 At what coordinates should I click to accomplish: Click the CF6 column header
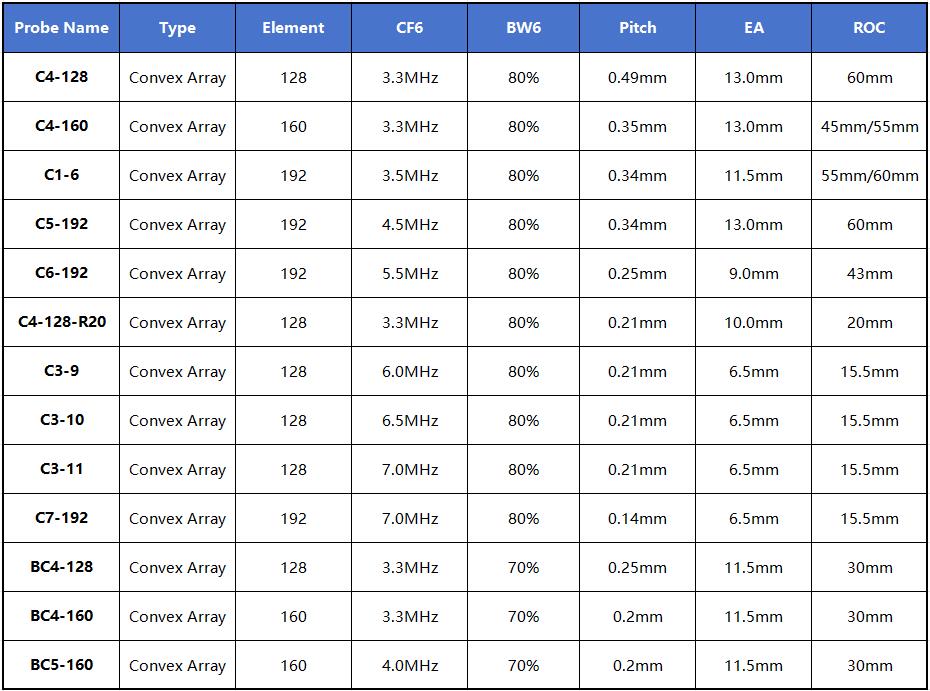click(x=409, y=28)
